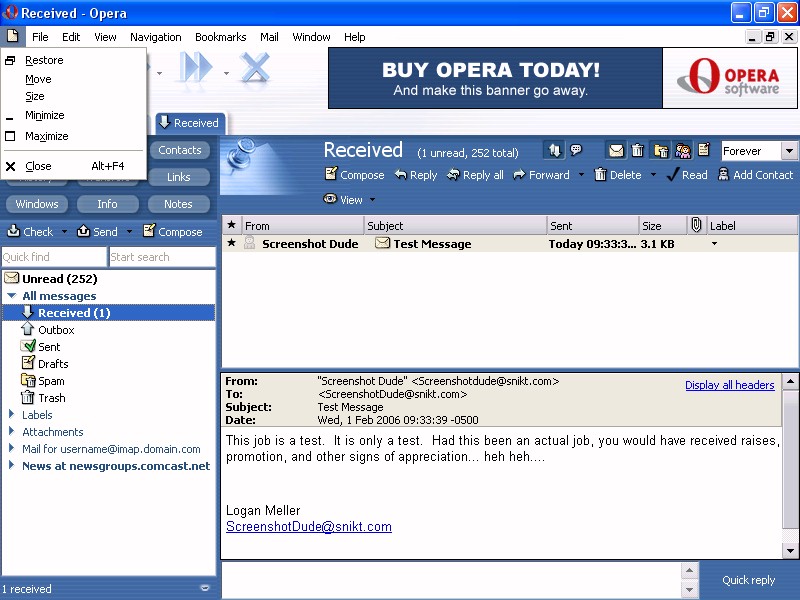Screen dimensions: 800x600
Task: Click the paperclip attachment column header
Action: click(x=696, y=225)
